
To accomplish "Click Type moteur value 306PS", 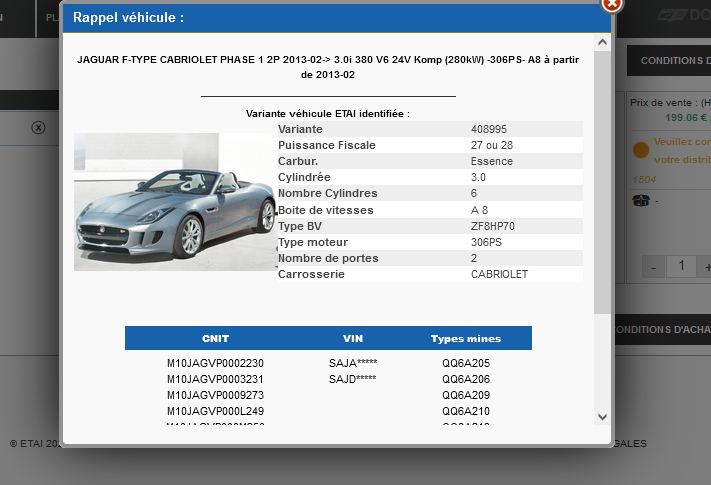I will click(487, 242).
